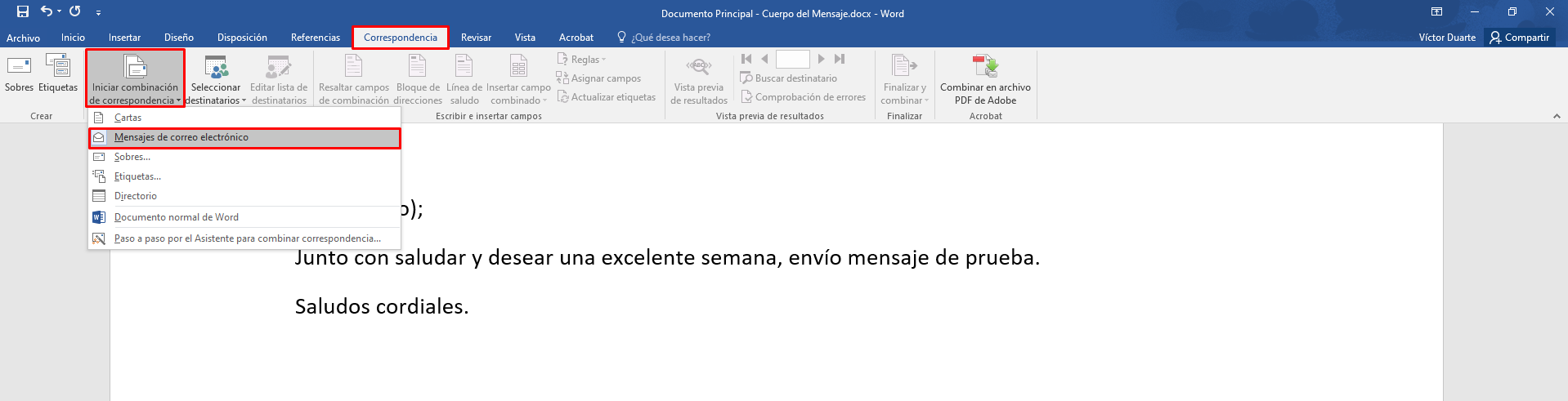Click the ¿Qué desea hacer? search field
1568x401 pixels.
[664, 38]
